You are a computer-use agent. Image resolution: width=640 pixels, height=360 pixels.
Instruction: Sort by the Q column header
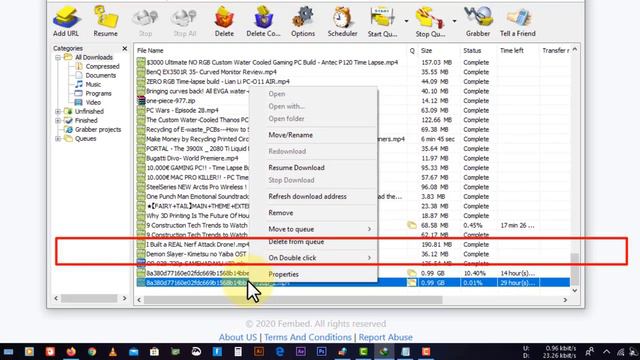tap(412, 51)
